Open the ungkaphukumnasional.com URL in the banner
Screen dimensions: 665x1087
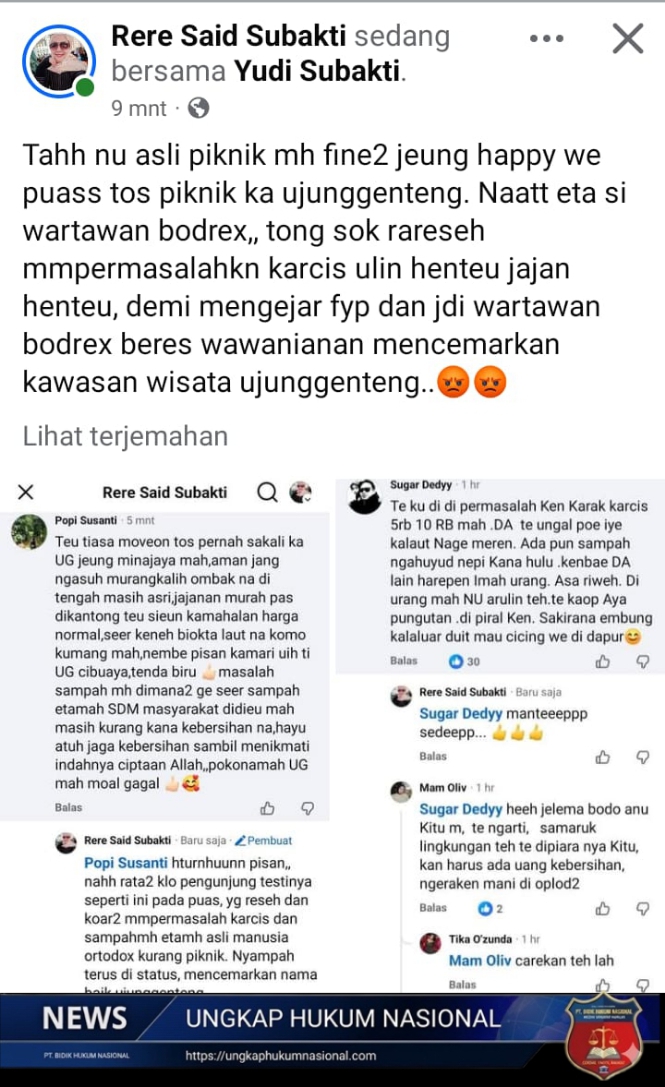pos(280,1056)
